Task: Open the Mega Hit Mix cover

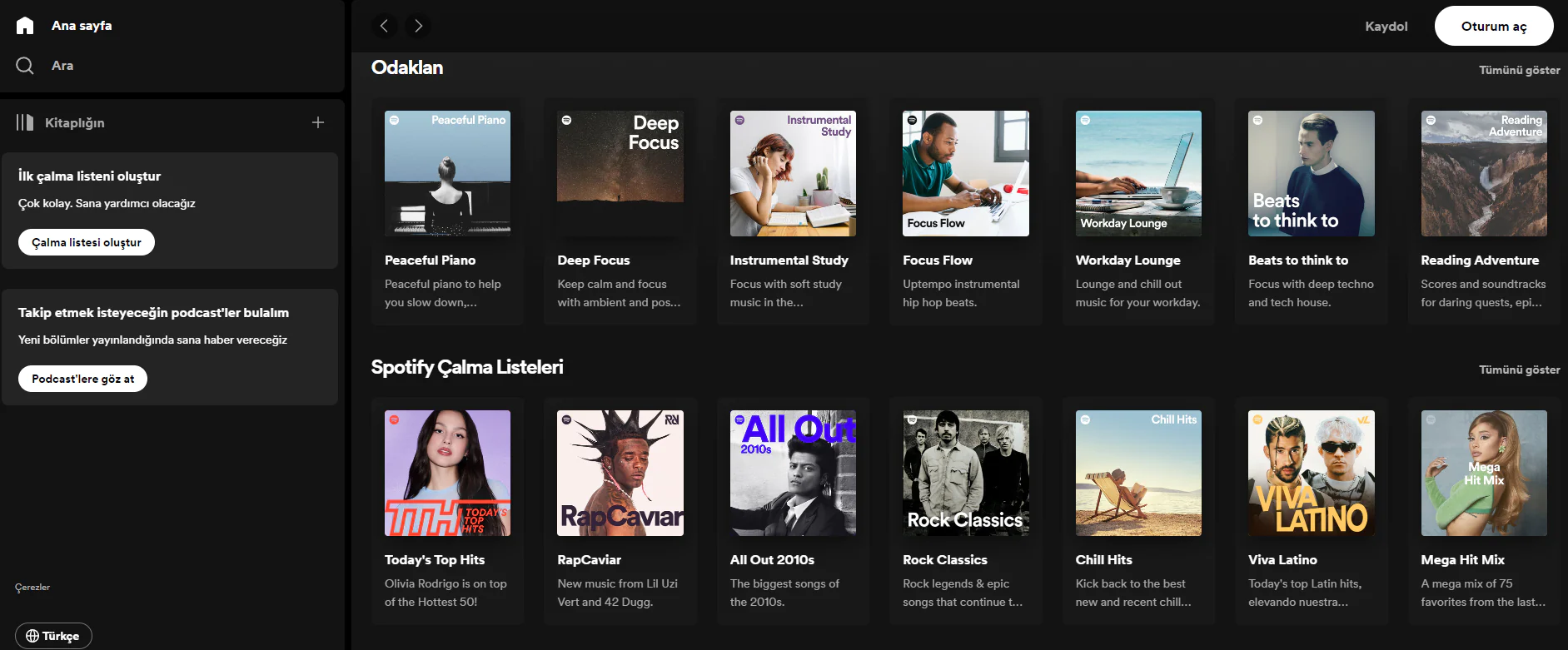Action: 1484,473
